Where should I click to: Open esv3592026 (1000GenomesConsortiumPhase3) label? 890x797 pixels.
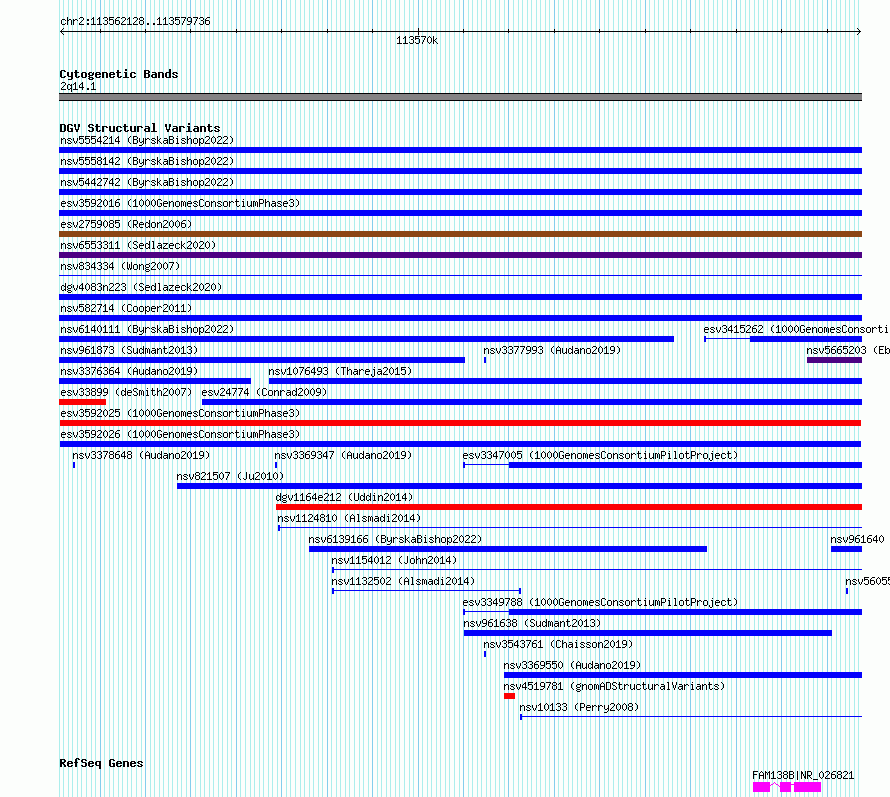(x=180, y=434)
